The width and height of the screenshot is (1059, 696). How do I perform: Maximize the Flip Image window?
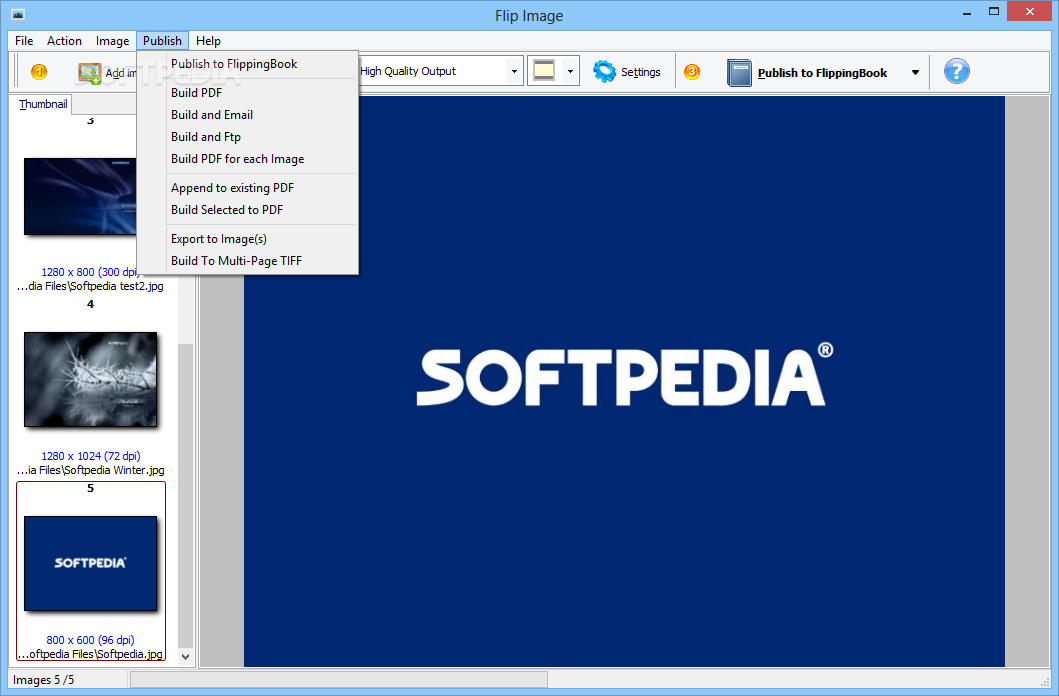(x=993, y=11)
